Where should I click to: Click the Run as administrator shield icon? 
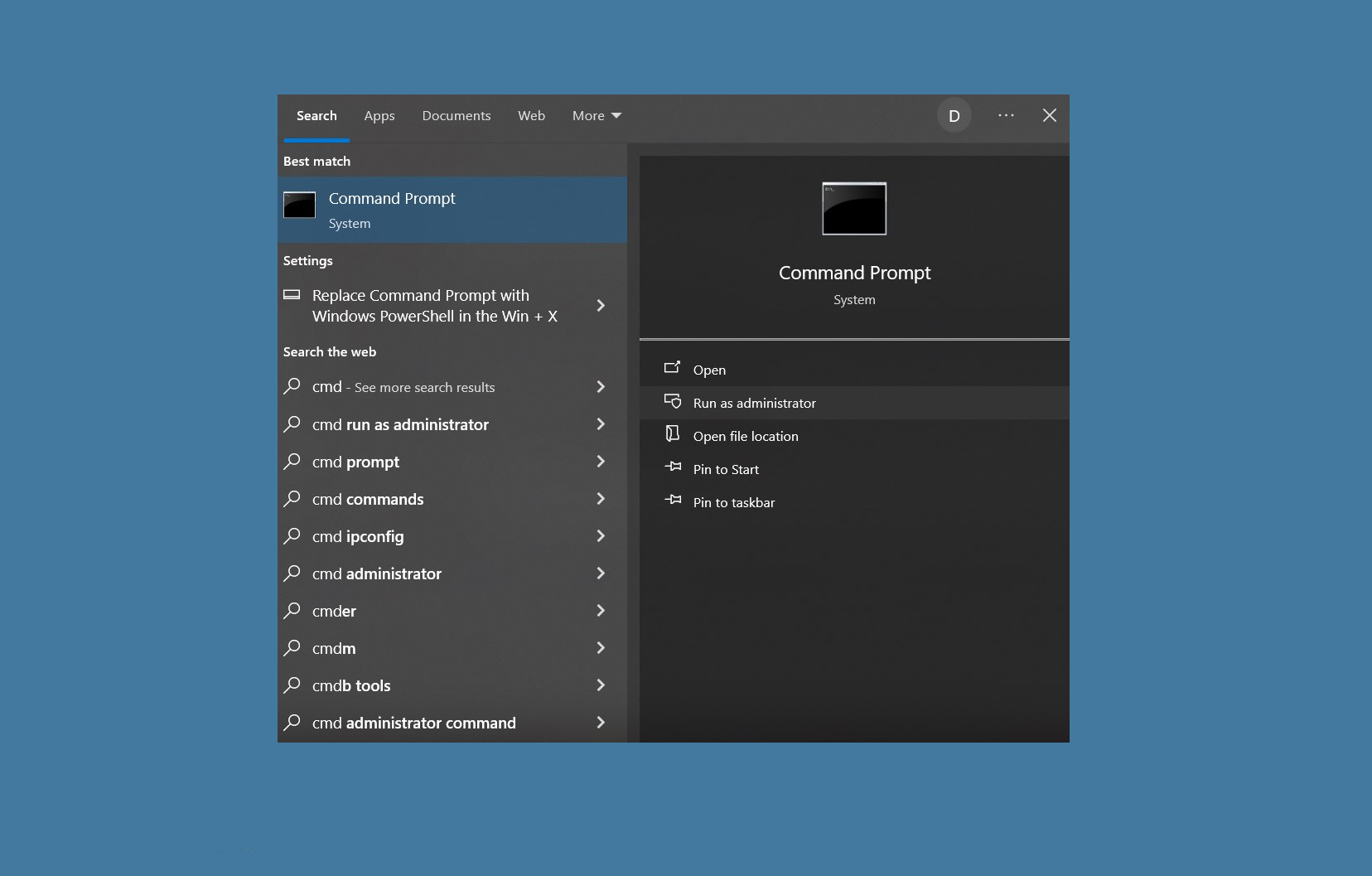[672, 401]
